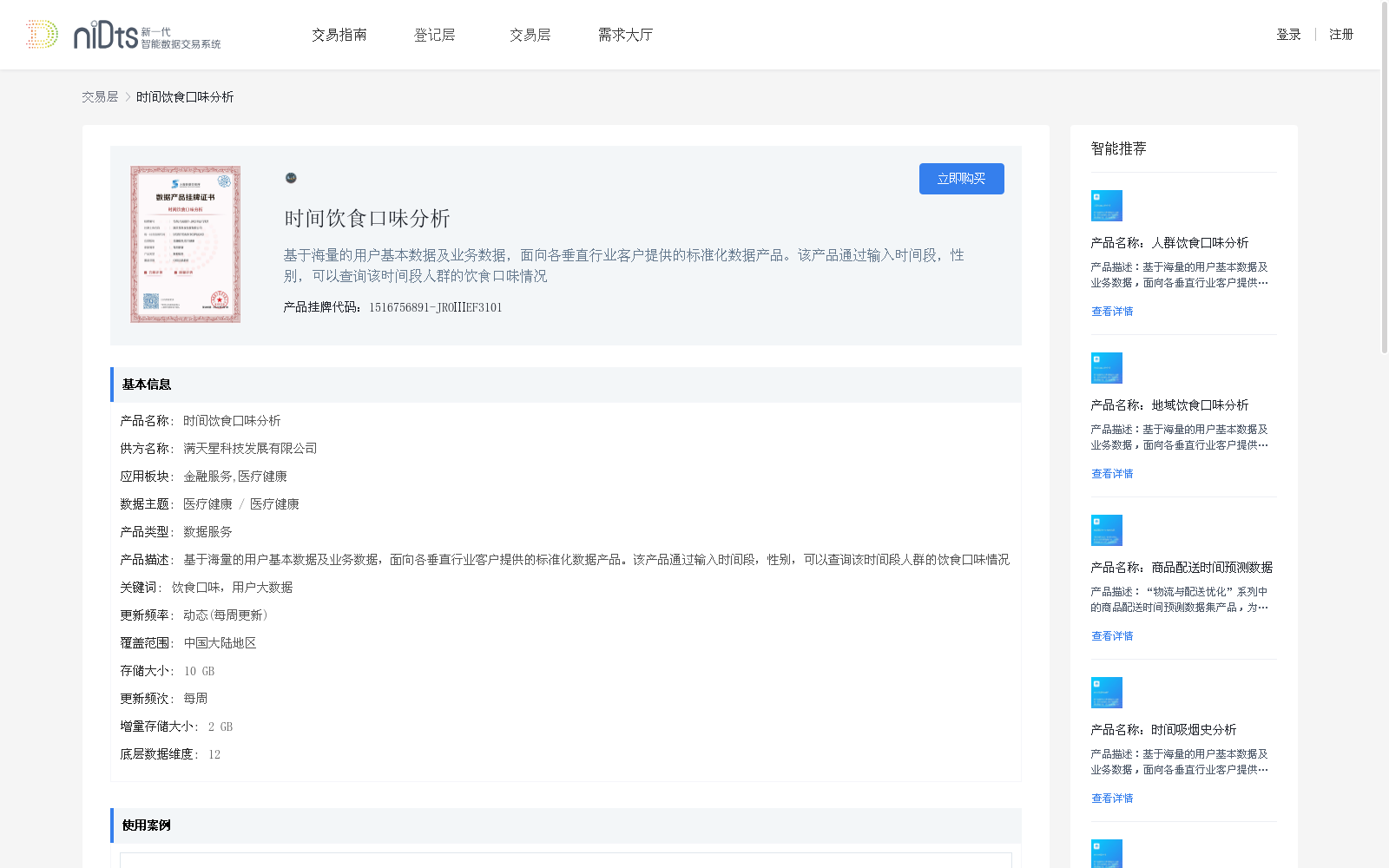Click the 登录 login link

tap(1288, 35)
